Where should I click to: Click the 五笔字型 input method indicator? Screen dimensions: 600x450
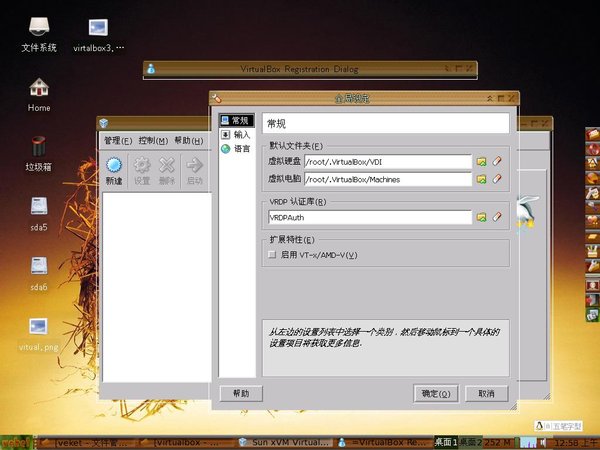558,426
